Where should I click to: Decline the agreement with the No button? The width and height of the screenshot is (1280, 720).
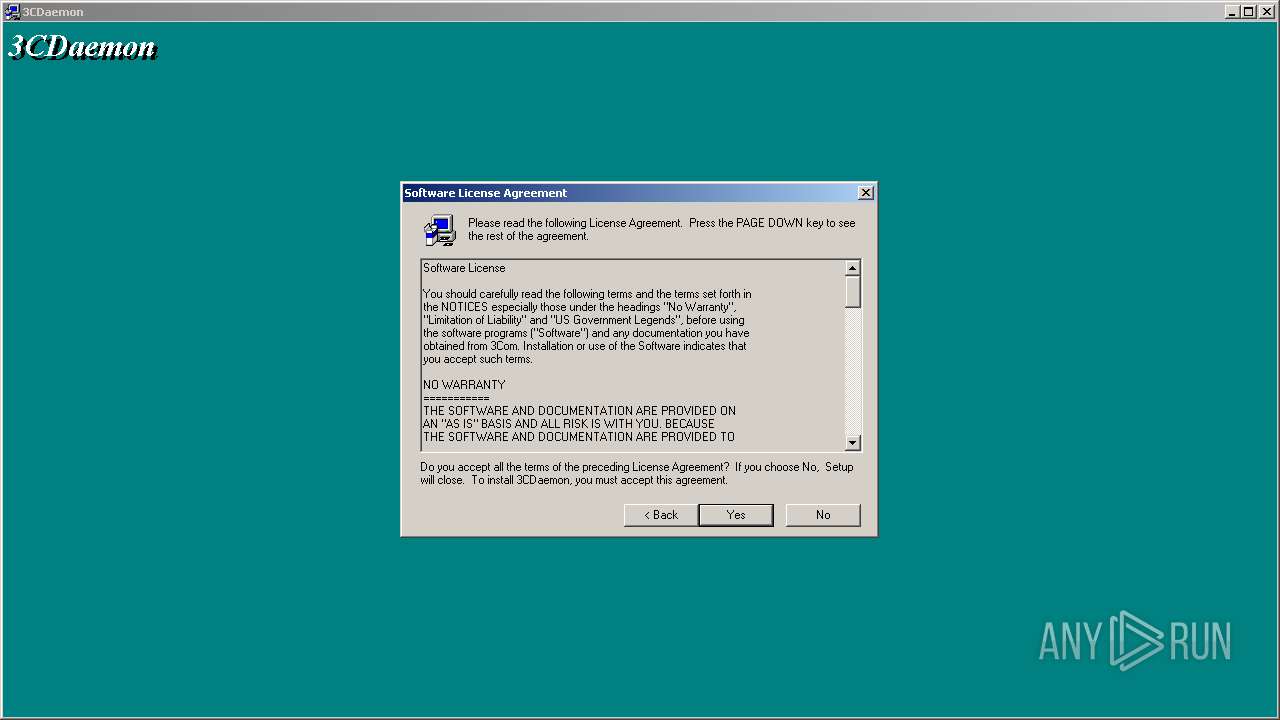(x=823, y=515)
